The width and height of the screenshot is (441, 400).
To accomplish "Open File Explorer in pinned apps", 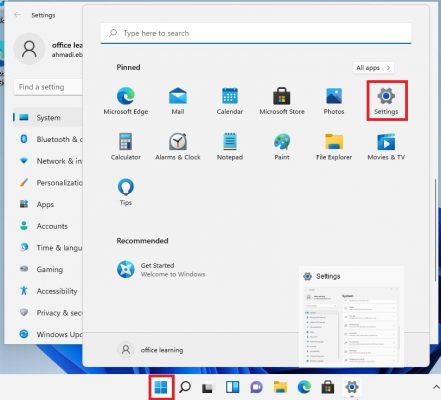I will click(334, 146).
